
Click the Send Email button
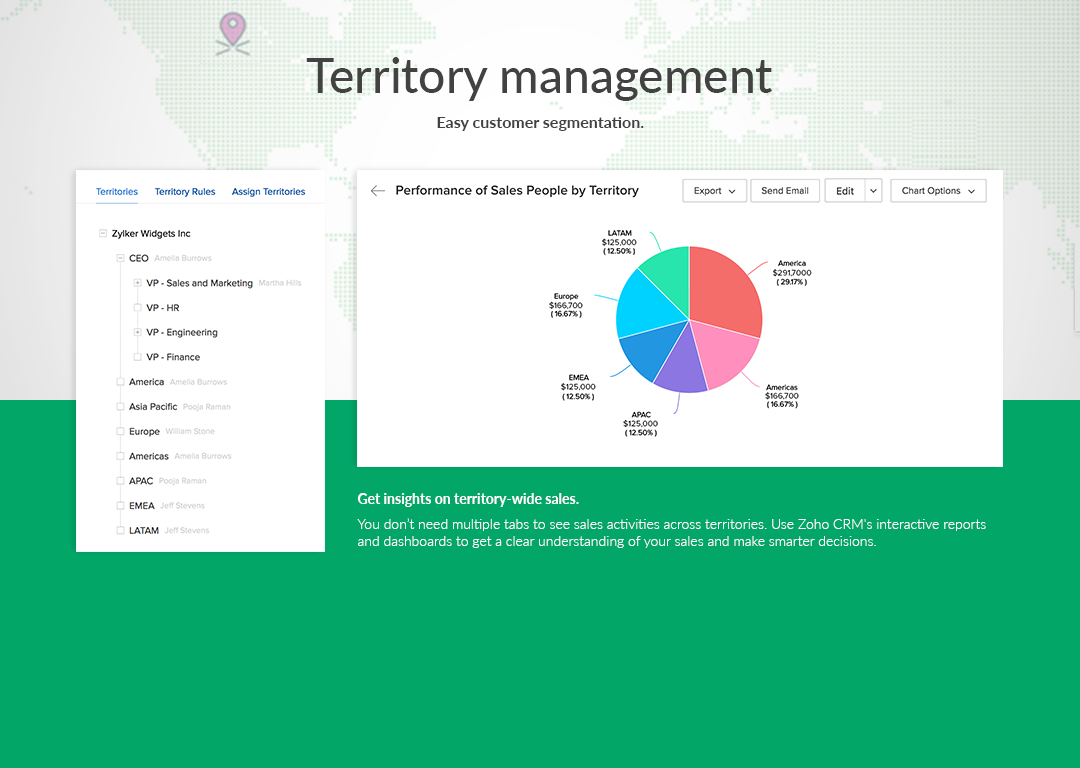785,191
